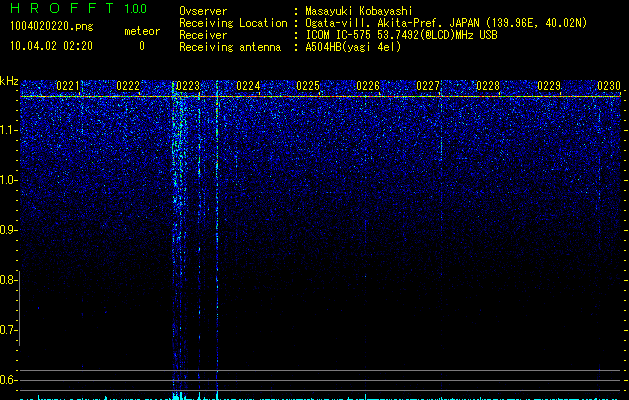Select receiver ICOM IC-575 53.7492 MHz text
Viewport: 629px width, 400px height.
401,35
